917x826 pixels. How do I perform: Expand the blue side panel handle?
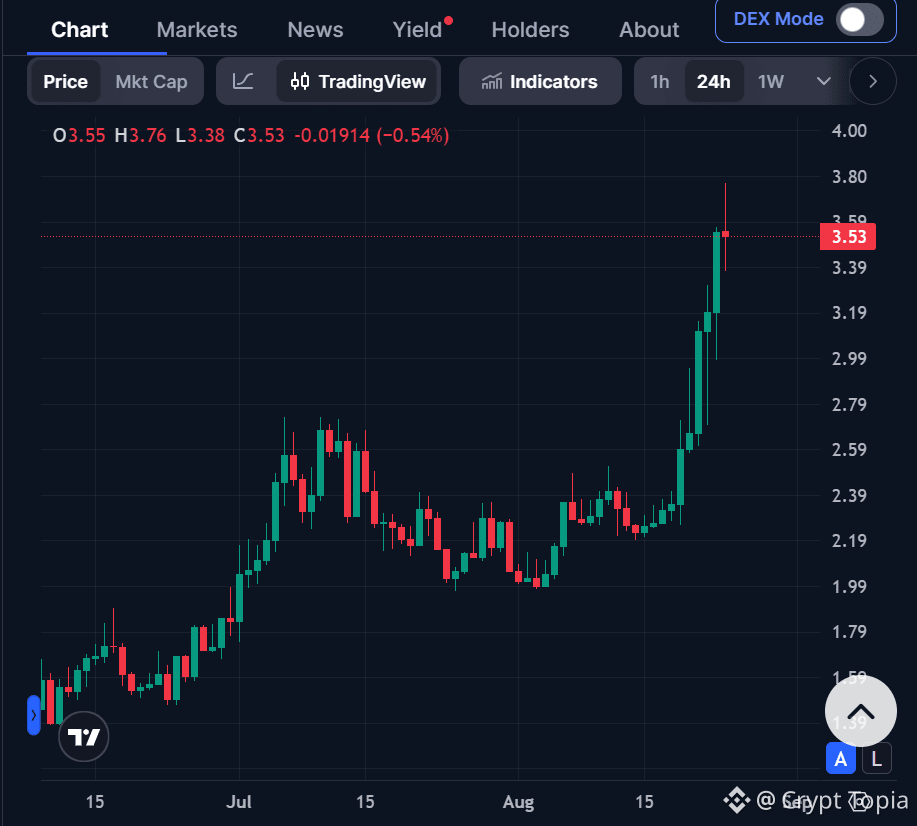34,715
